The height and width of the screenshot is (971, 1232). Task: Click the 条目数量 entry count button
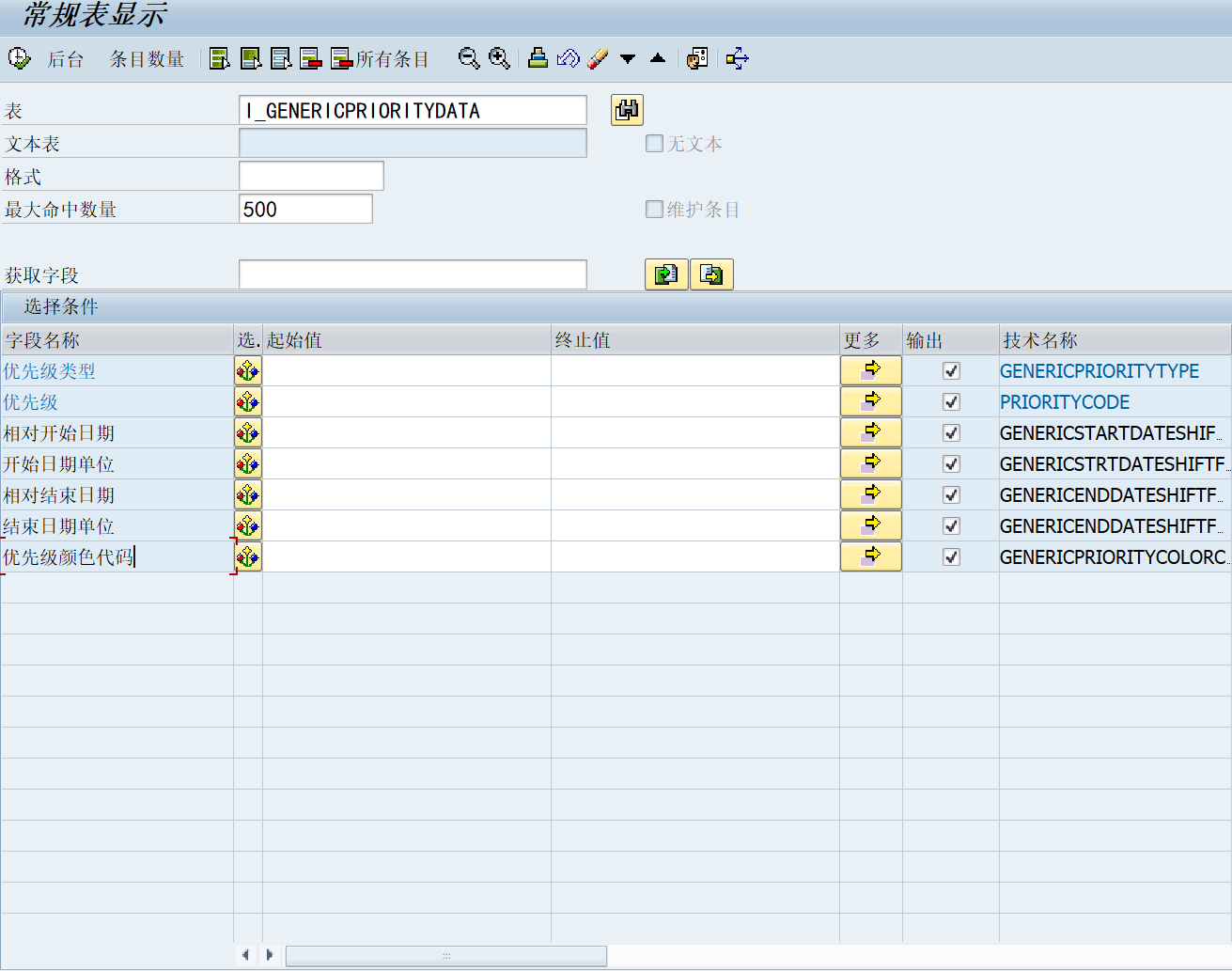(147, 59)
